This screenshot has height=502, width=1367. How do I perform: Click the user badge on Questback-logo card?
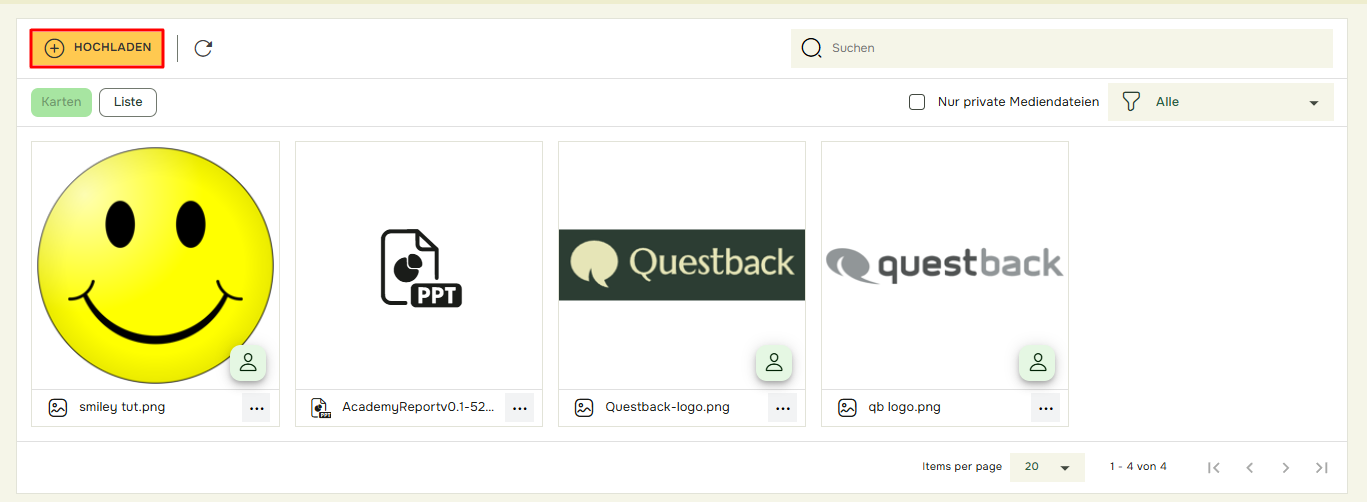pyautogui.click(x=774, y=363)
